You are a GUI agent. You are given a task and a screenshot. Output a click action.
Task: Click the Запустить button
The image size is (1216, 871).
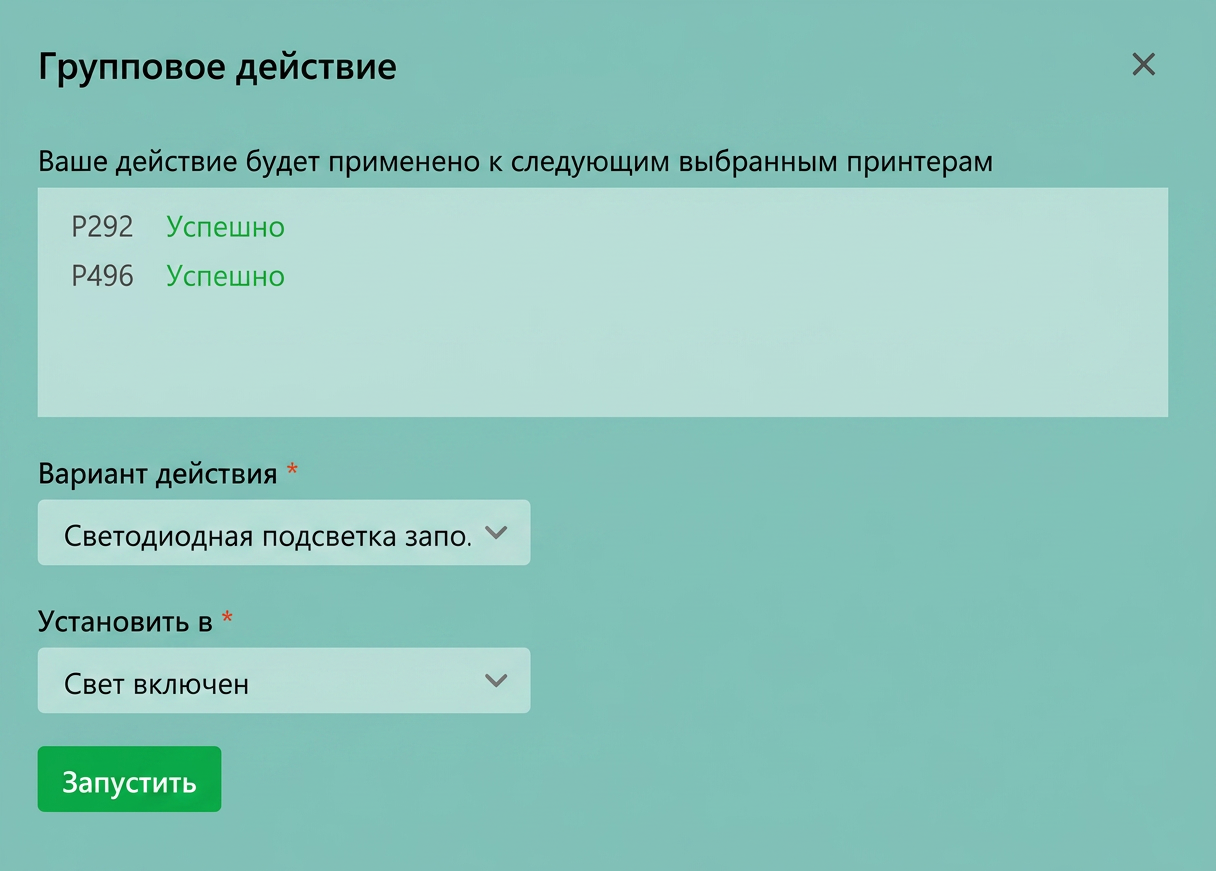pos(129,779)
